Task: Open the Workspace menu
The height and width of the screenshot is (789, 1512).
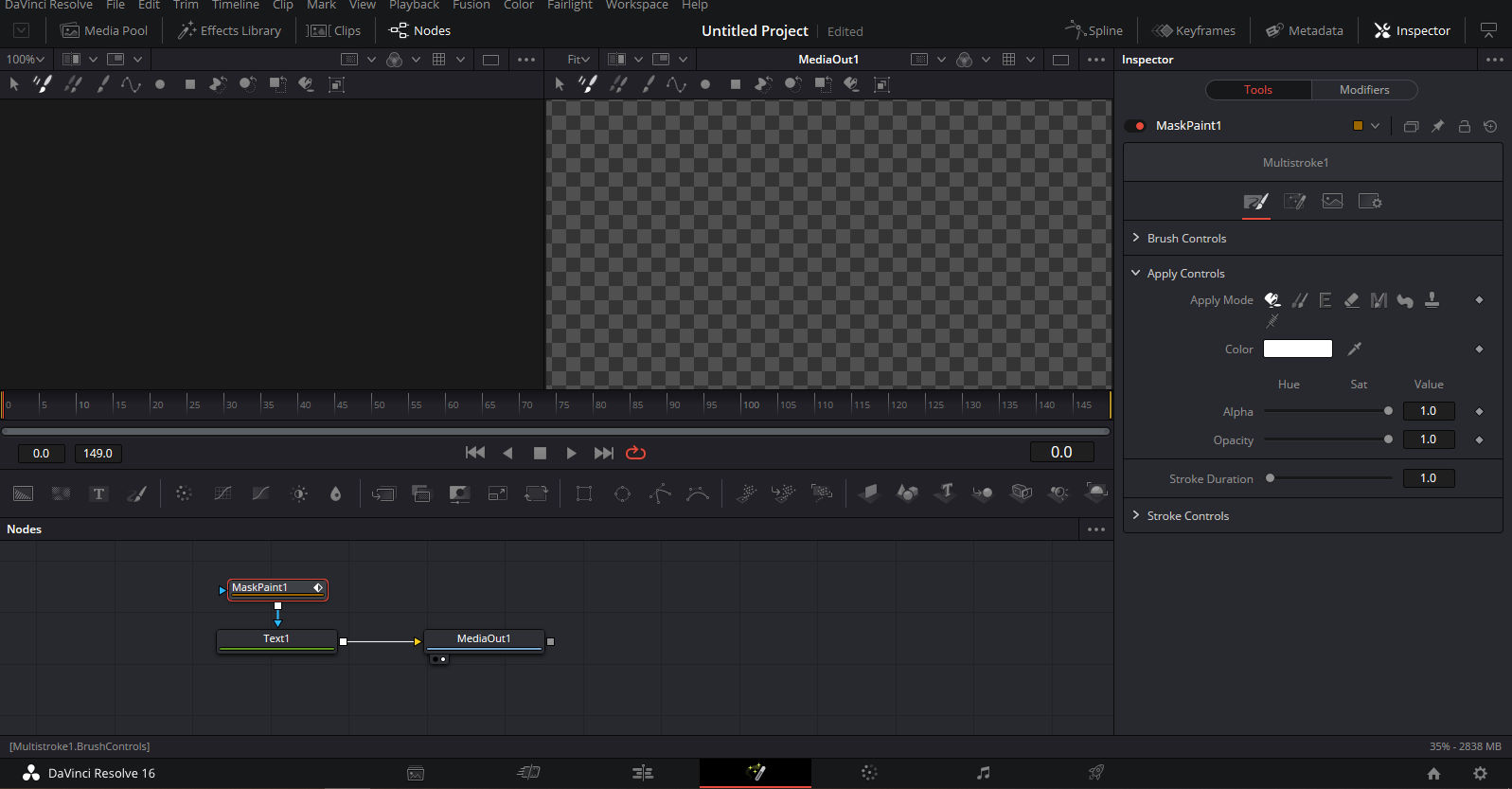Action: (x=637, y=6)
